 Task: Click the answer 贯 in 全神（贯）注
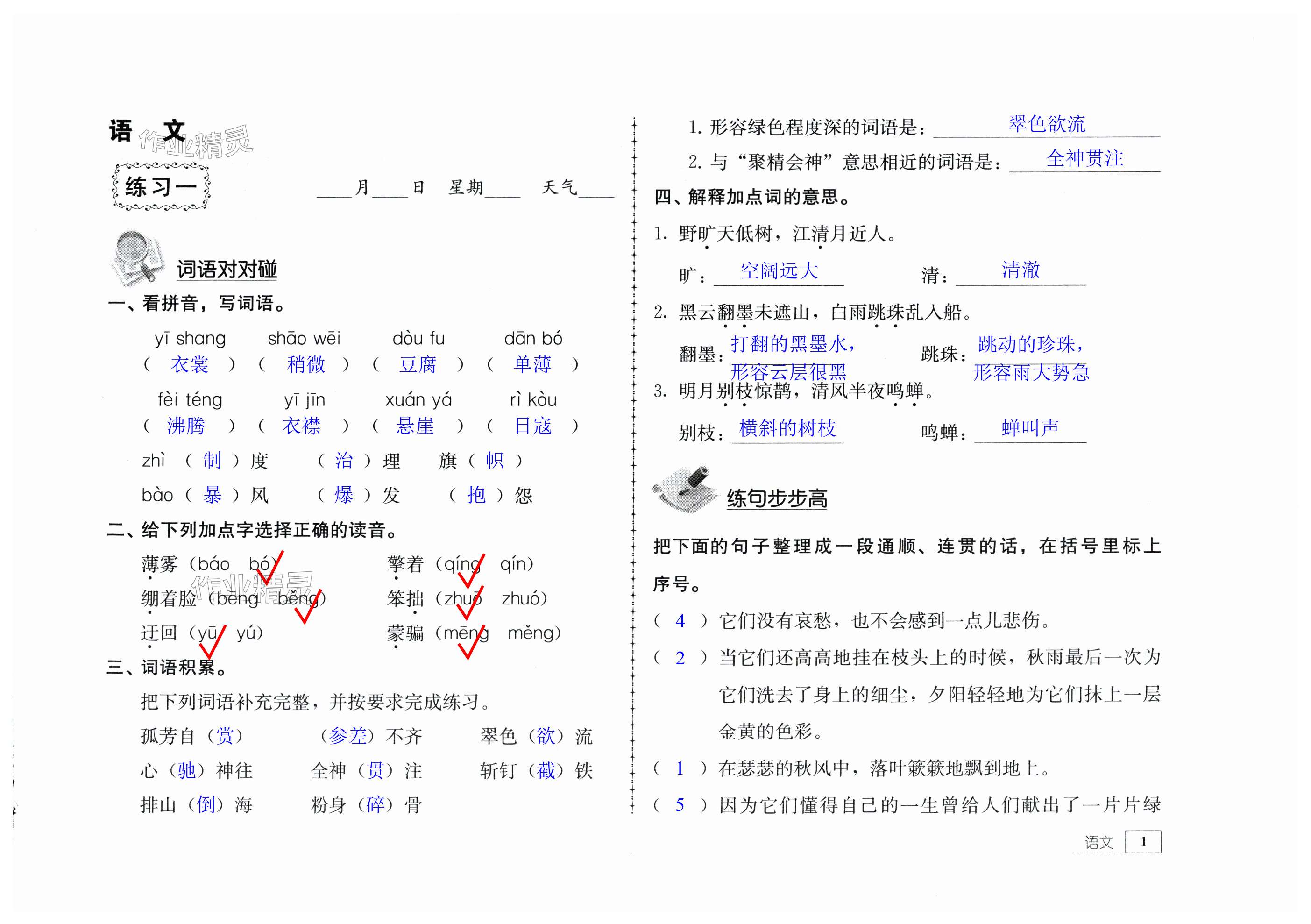[375, 771]
